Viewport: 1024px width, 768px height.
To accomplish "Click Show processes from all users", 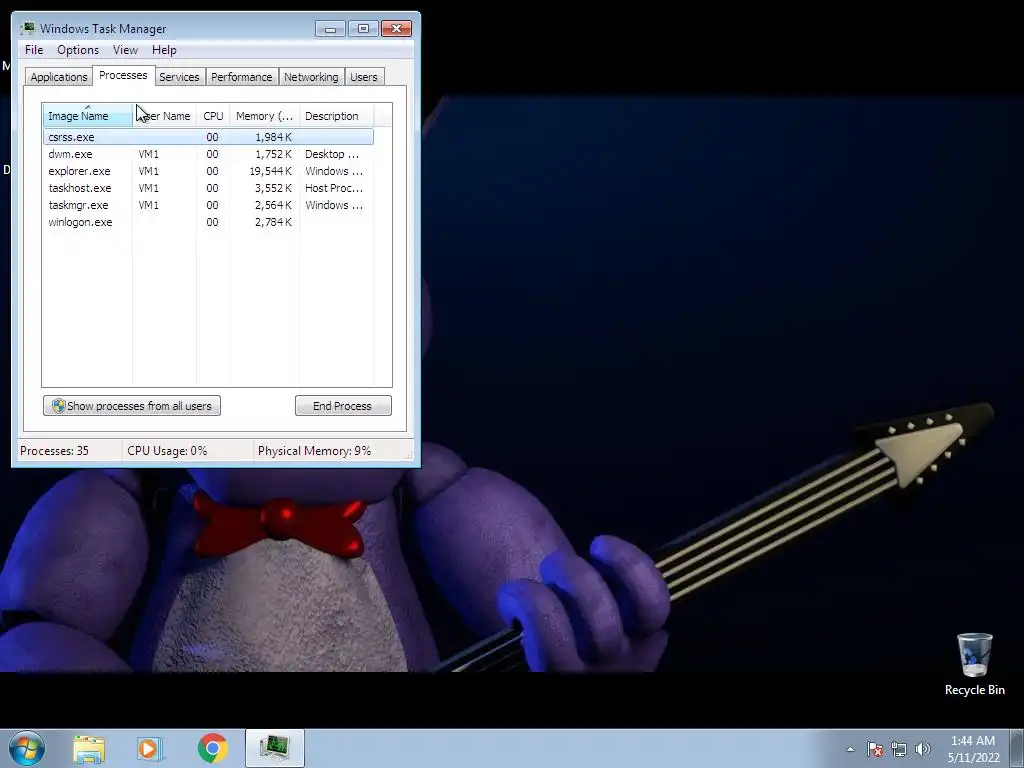I will pos(132,406).
